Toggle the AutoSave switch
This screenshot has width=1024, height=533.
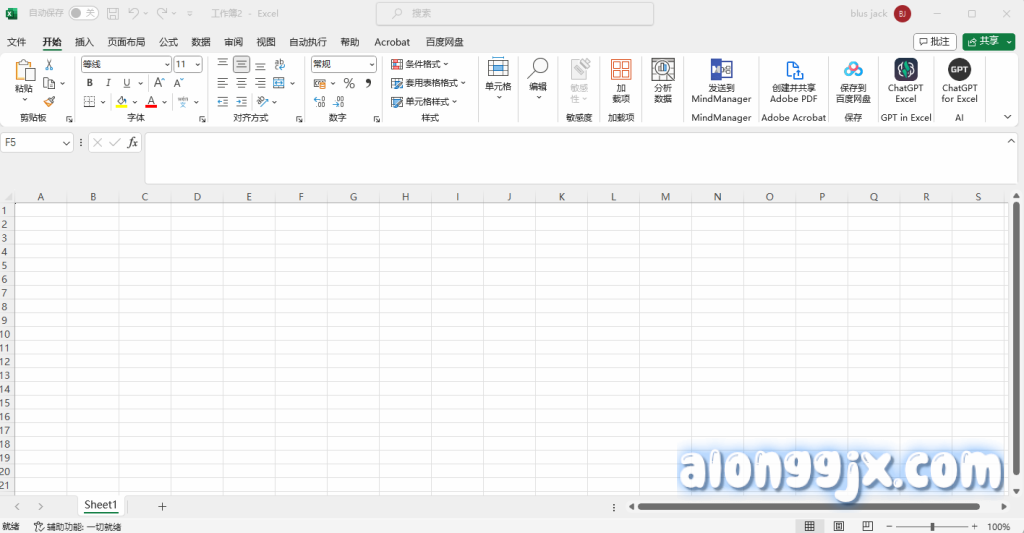pyautogui.click(x=84, y=14)
